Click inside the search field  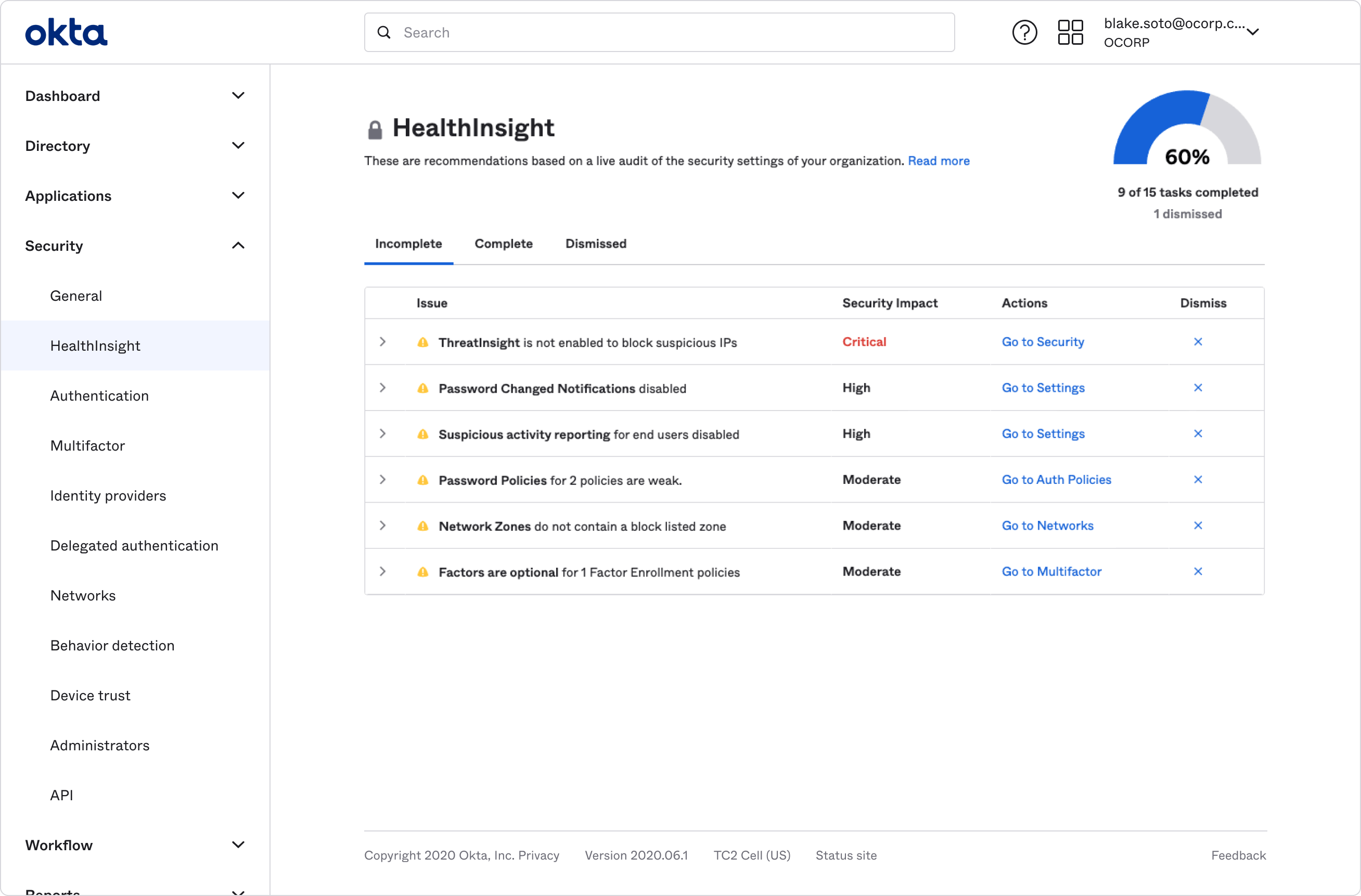pyautogui.click(x=629, y=32)
